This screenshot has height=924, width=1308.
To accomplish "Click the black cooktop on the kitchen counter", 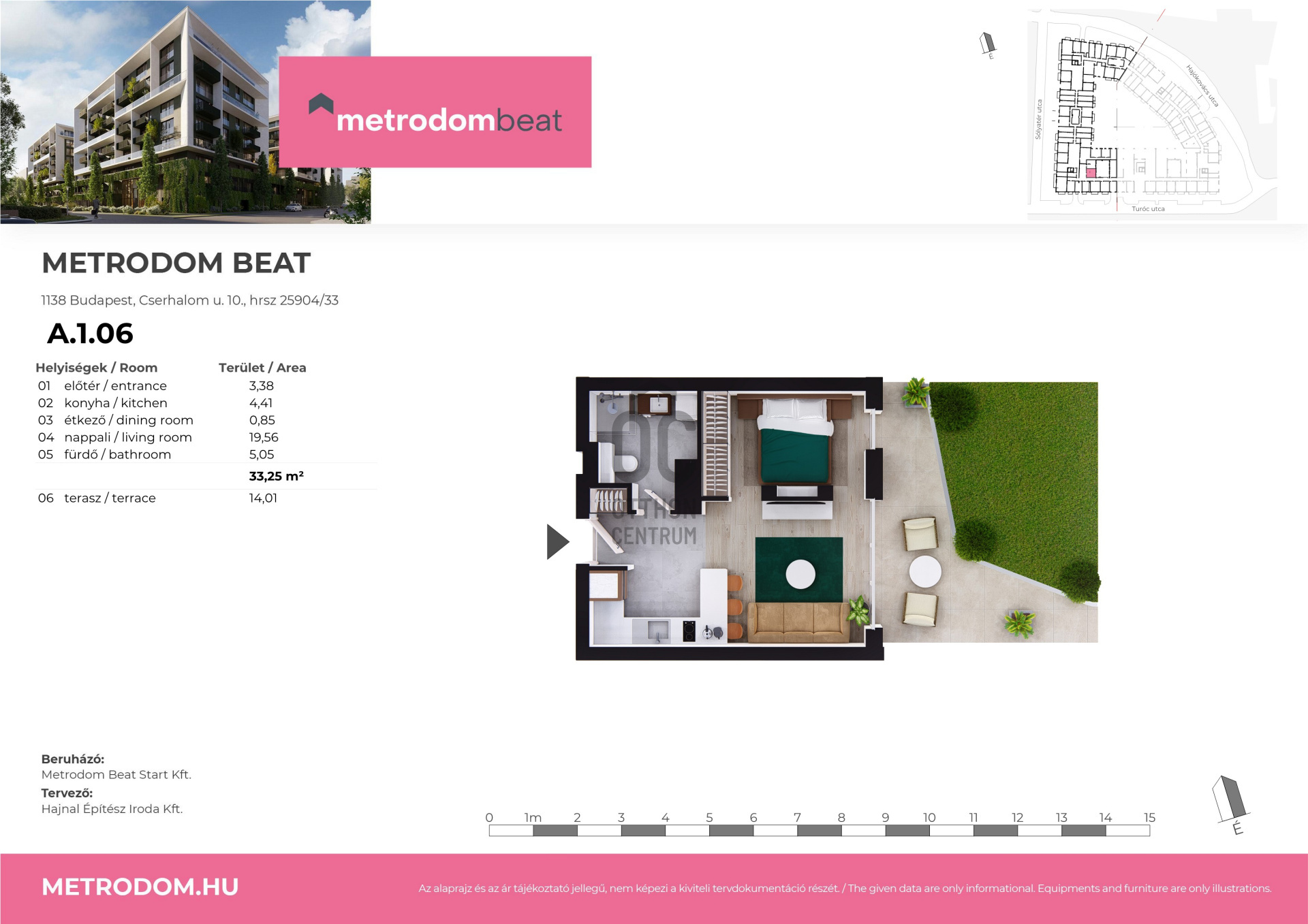I will (x=689, y=631).
